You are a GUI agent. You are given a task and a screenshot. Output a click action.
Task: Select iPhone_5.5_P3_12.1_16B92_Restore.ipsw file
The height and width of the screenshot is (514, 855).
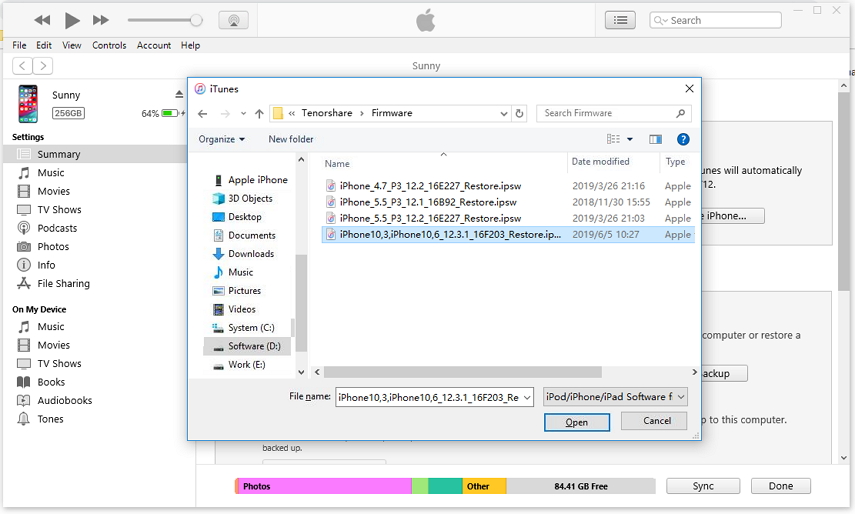(430, 202)
